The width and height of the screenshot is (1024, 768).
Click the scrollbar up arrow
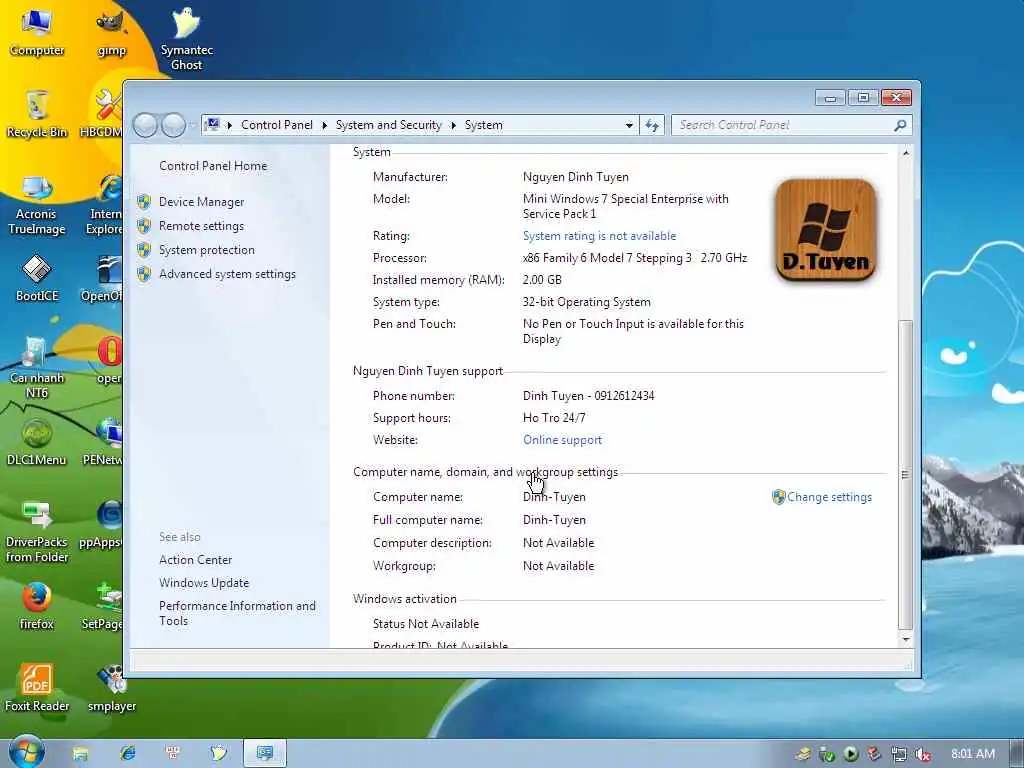[906, 153]
